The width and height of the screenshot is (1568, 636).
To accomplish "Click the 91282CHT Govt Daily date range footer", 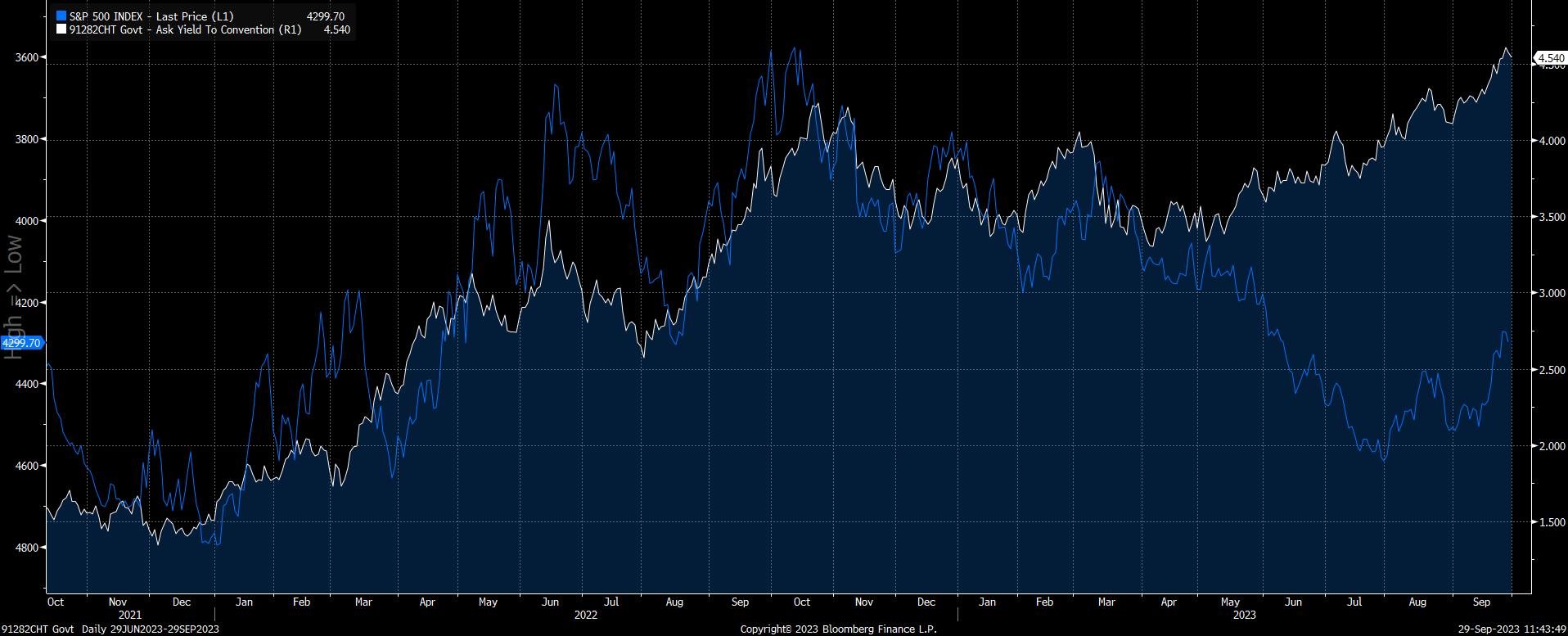I will pos(110,629).
